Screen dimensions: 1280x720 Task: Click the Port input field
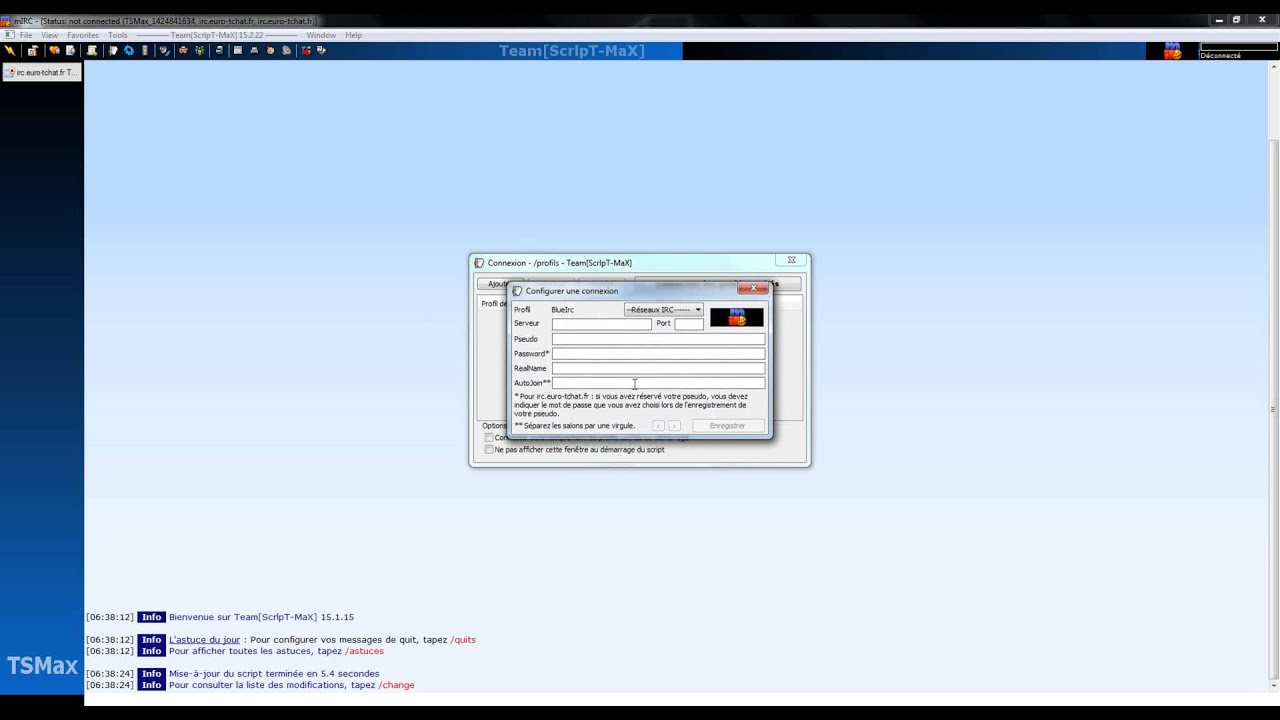point(689,324)
